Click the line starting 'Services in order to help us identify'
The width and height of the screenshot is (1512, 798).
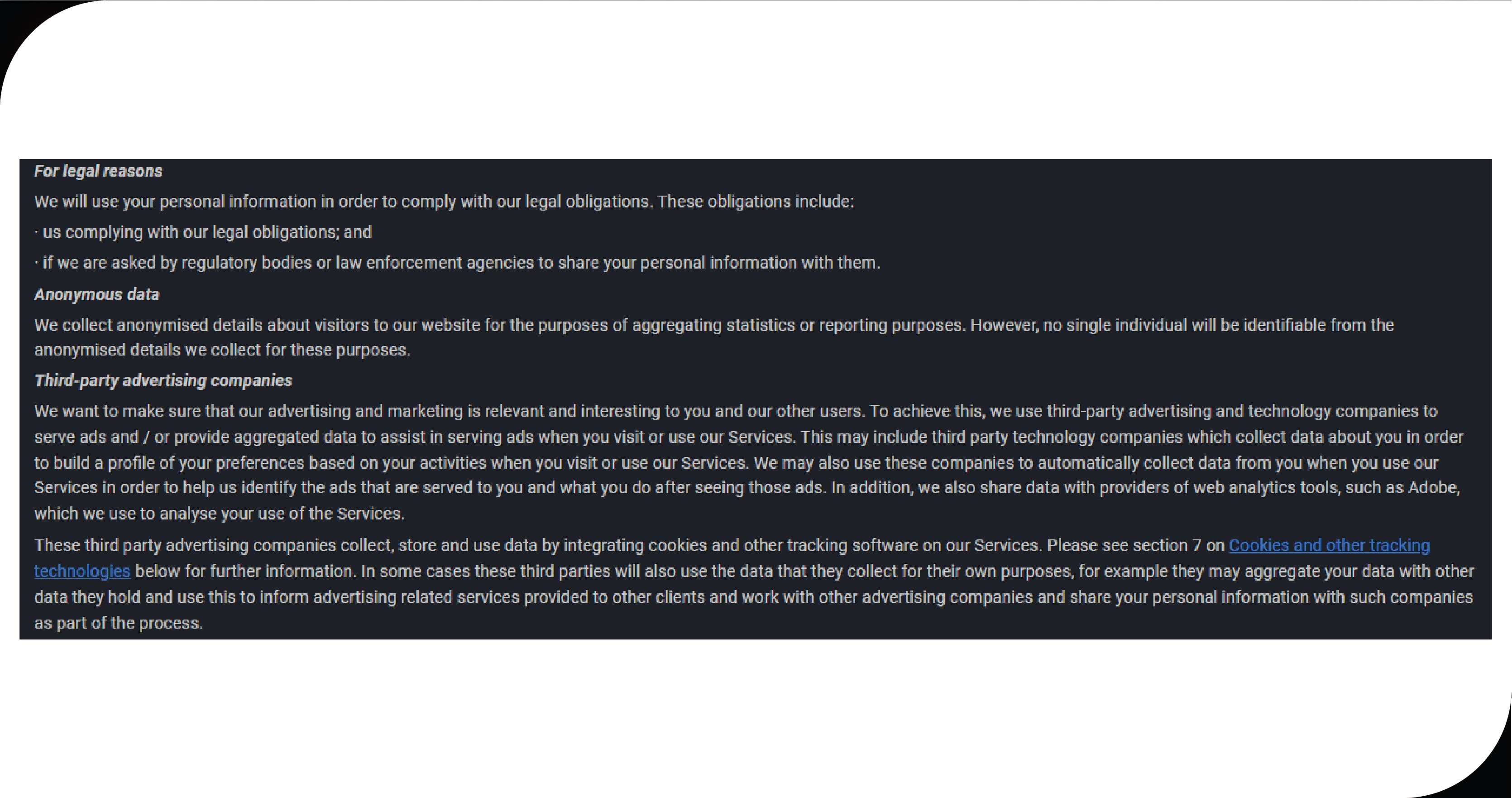click(x=746, y=488)
